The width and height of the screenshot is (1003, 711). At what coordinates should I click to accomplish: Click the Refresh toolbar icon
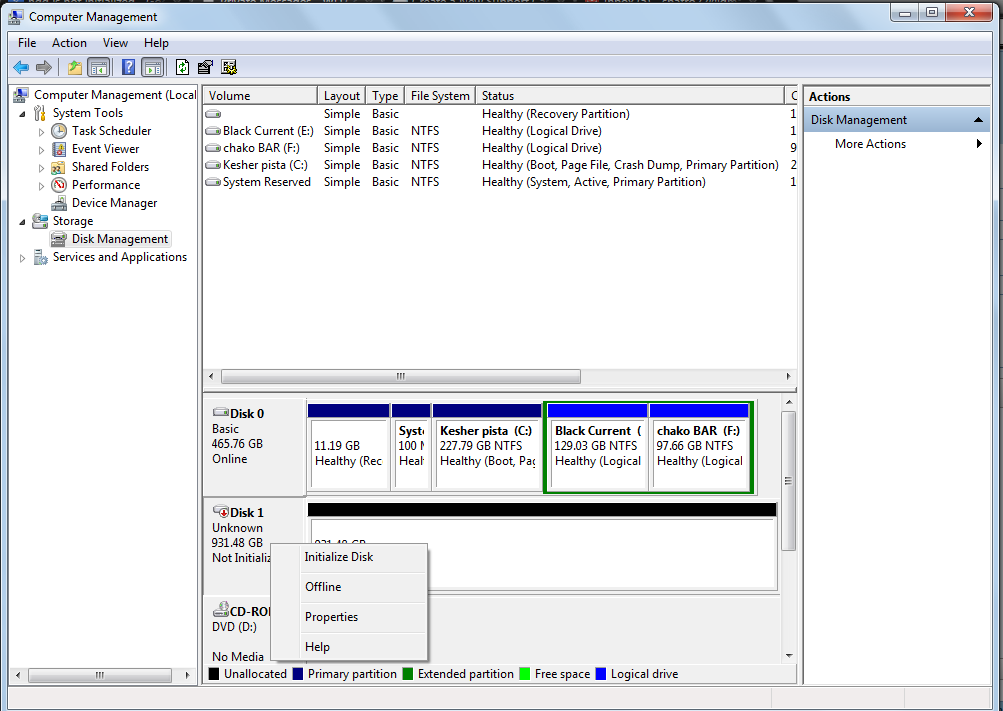182,67
